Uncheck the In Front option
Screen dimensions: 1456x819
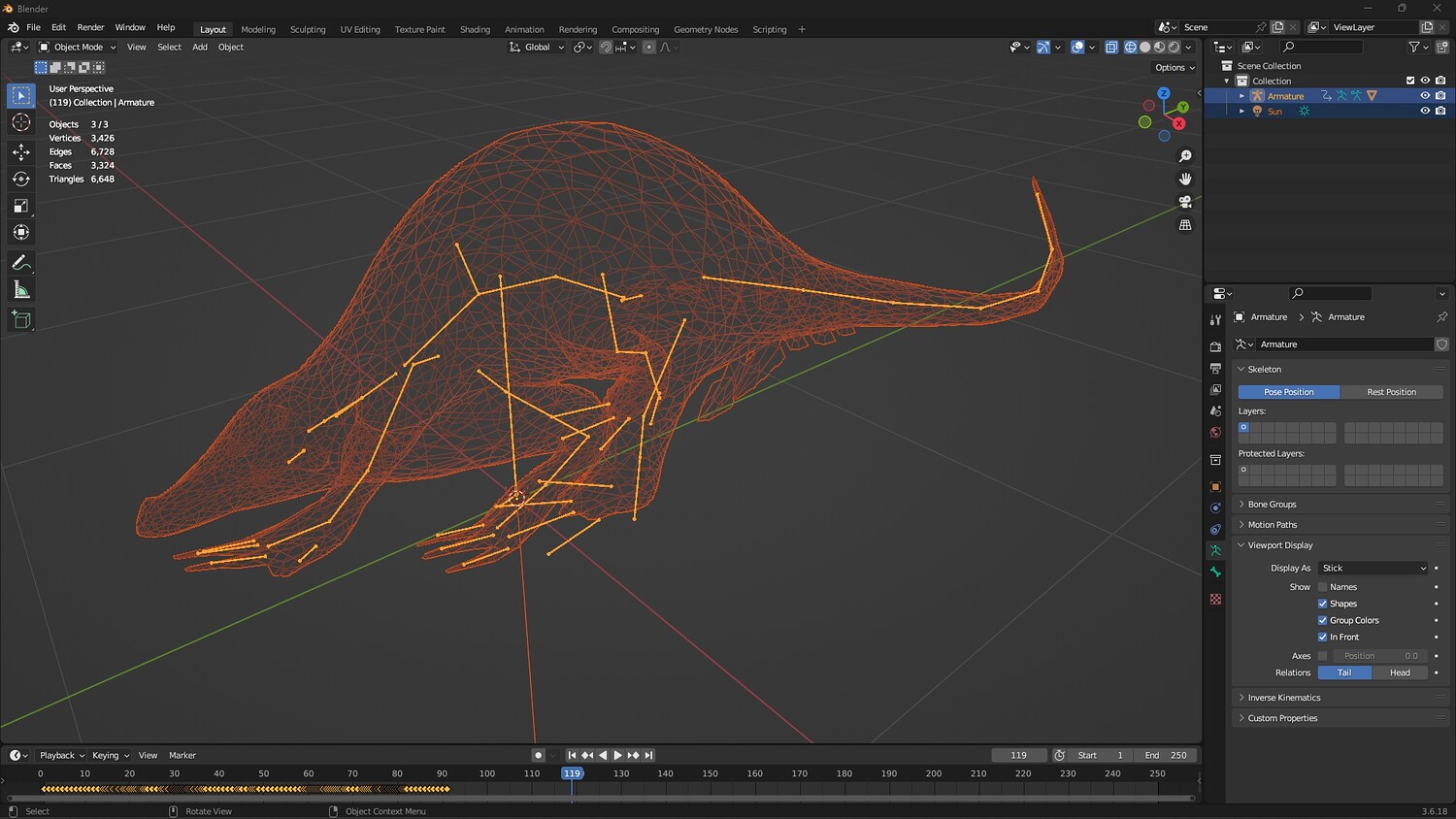(x=1322, y=638)
